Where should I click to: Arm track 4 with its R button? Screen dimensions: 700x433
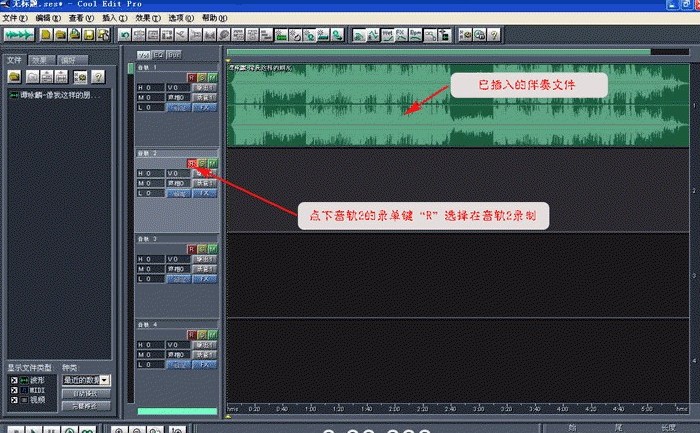192,335
